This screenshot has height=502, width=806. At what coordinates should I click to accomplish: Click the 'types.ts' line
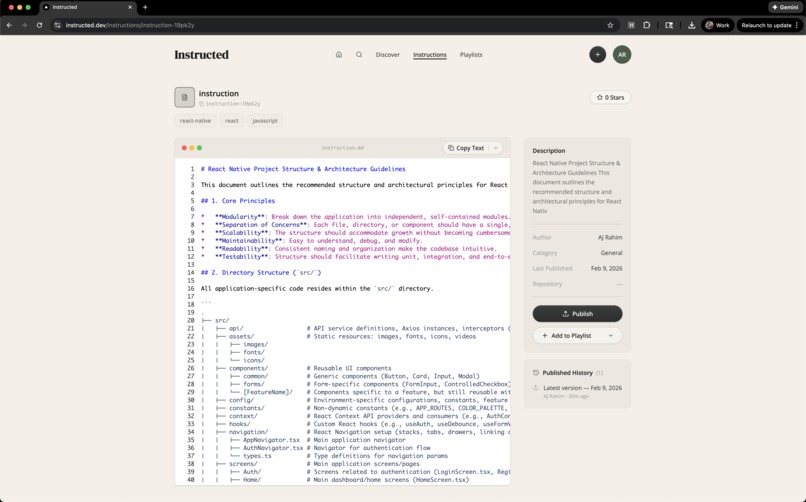[x=257, y=456]
